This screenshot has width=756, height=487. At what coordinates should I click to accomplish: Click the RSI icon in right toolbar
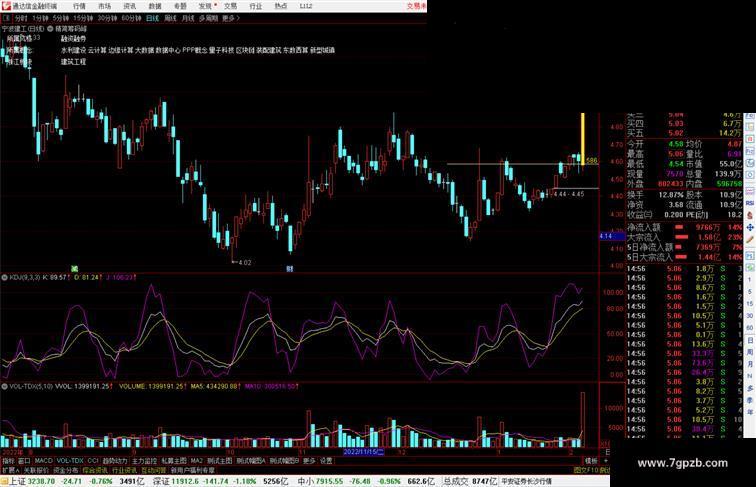[750, 203]
